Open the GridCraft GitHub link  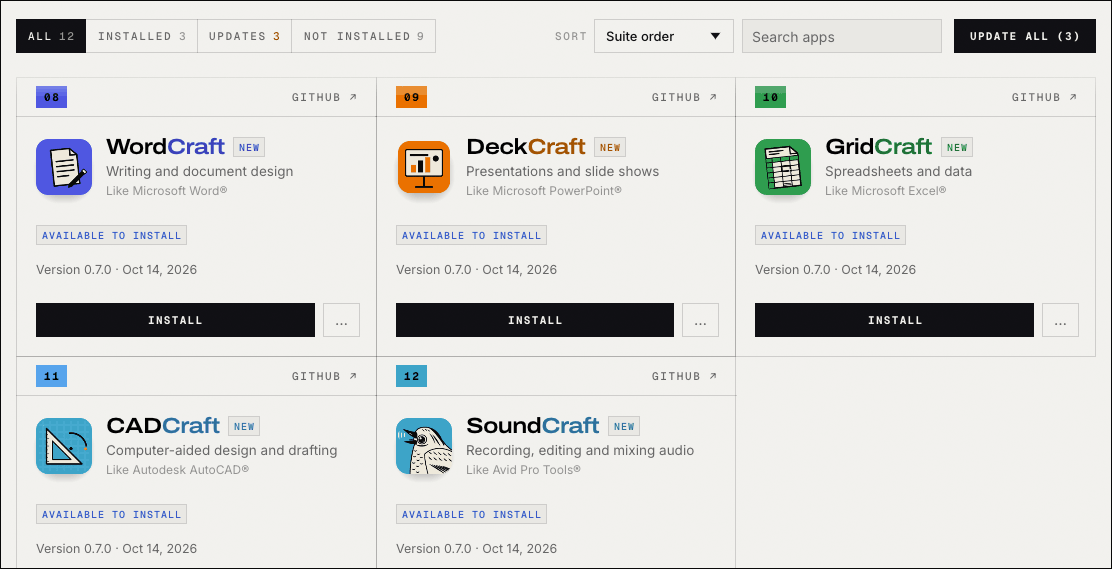[x=1045, y=97]
